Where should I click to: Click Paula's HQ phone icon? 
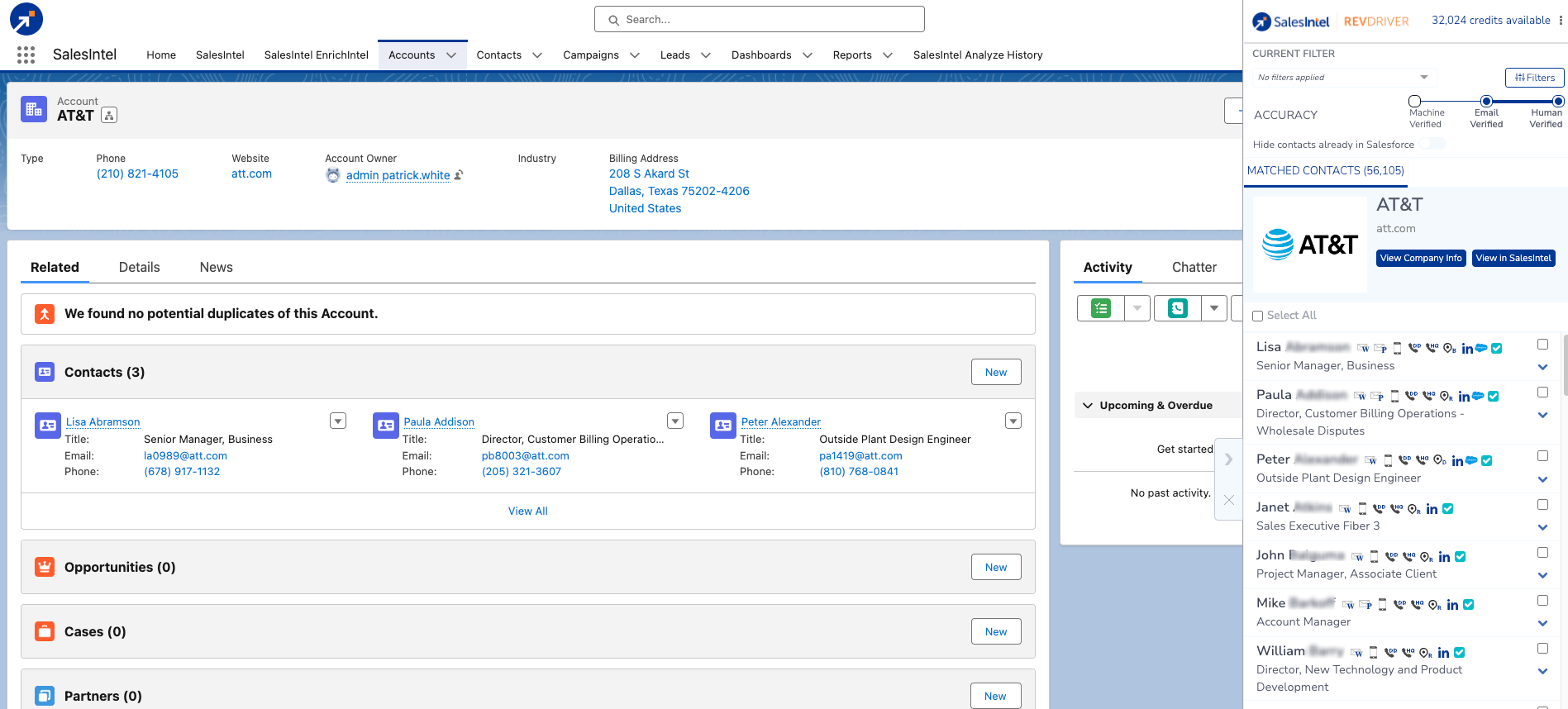[1429, 396]
